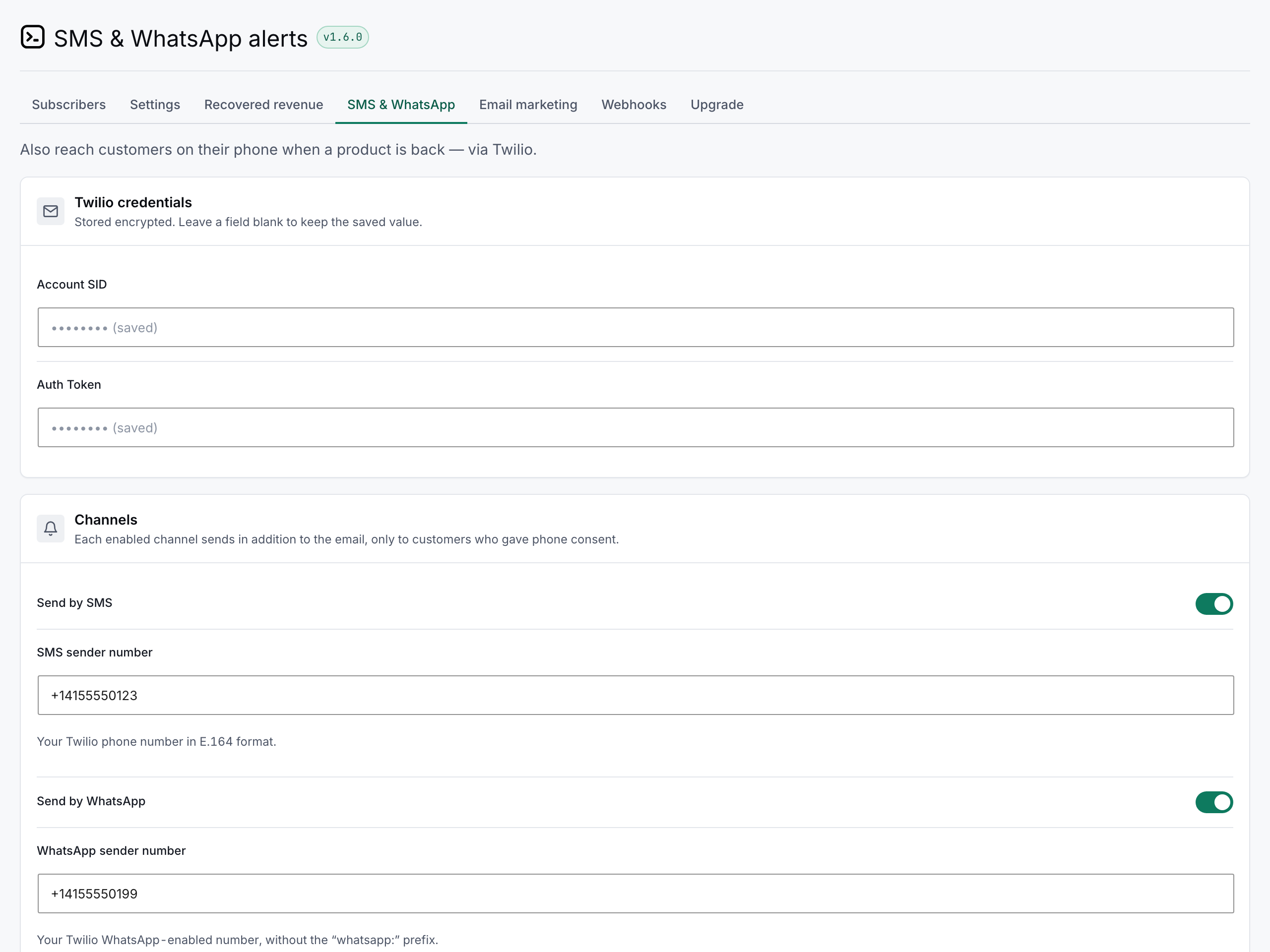Click the Twilio credentials heading

[133, 203]
